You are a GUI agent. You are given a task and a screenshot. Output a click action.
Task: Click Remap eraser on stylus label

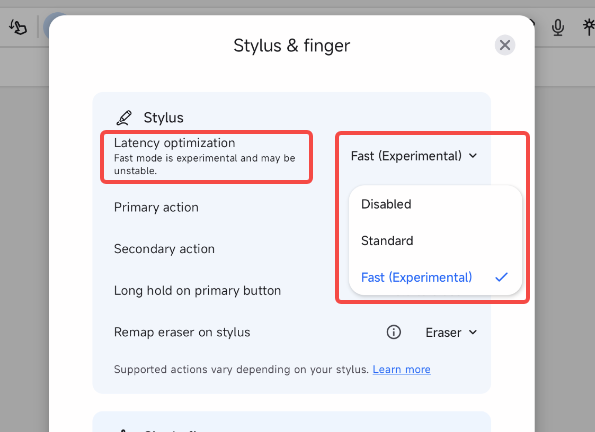182,332
